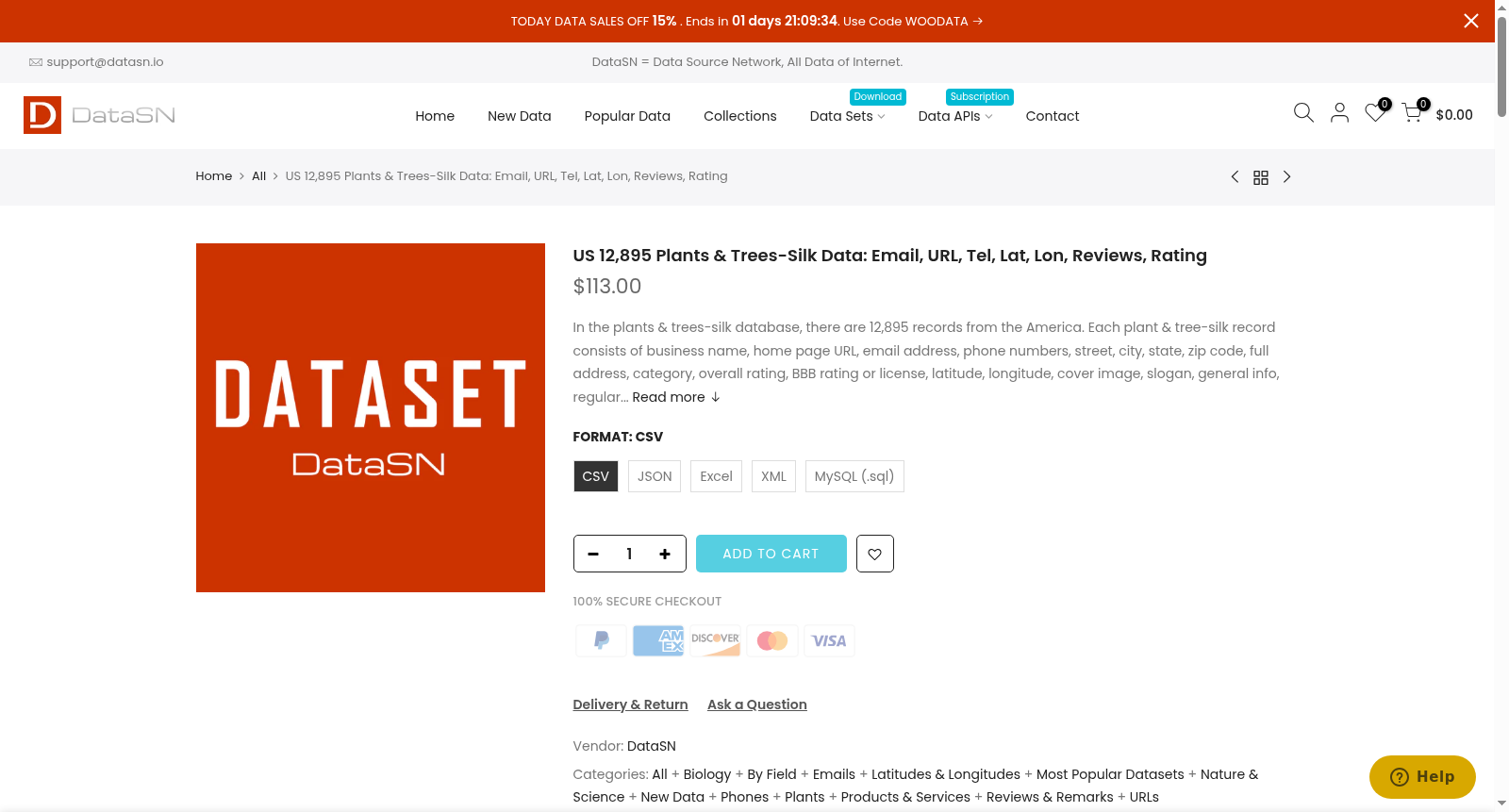Go to previous product arrow
1509x812 pixels.
pos(1235,176)
